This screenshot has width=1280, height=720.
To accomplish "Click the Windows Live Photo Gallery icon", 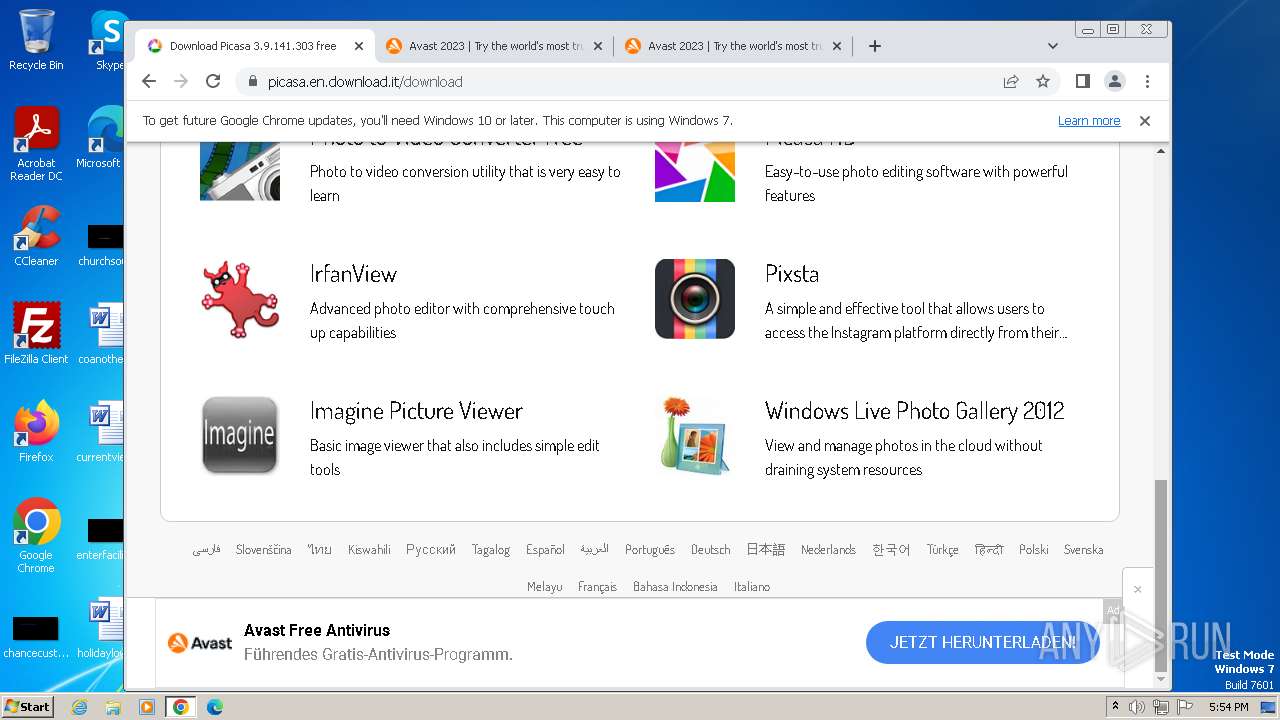I will 695,435.
